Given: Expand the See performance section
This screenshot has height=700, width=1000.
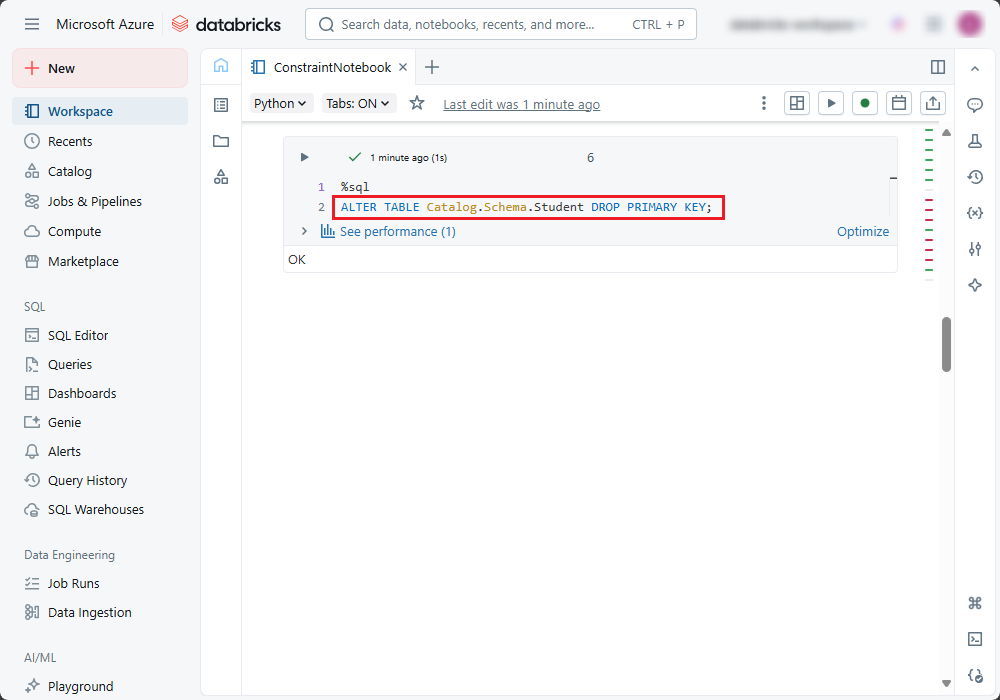Looking at the screenshot, I should [x=304, y=231].
